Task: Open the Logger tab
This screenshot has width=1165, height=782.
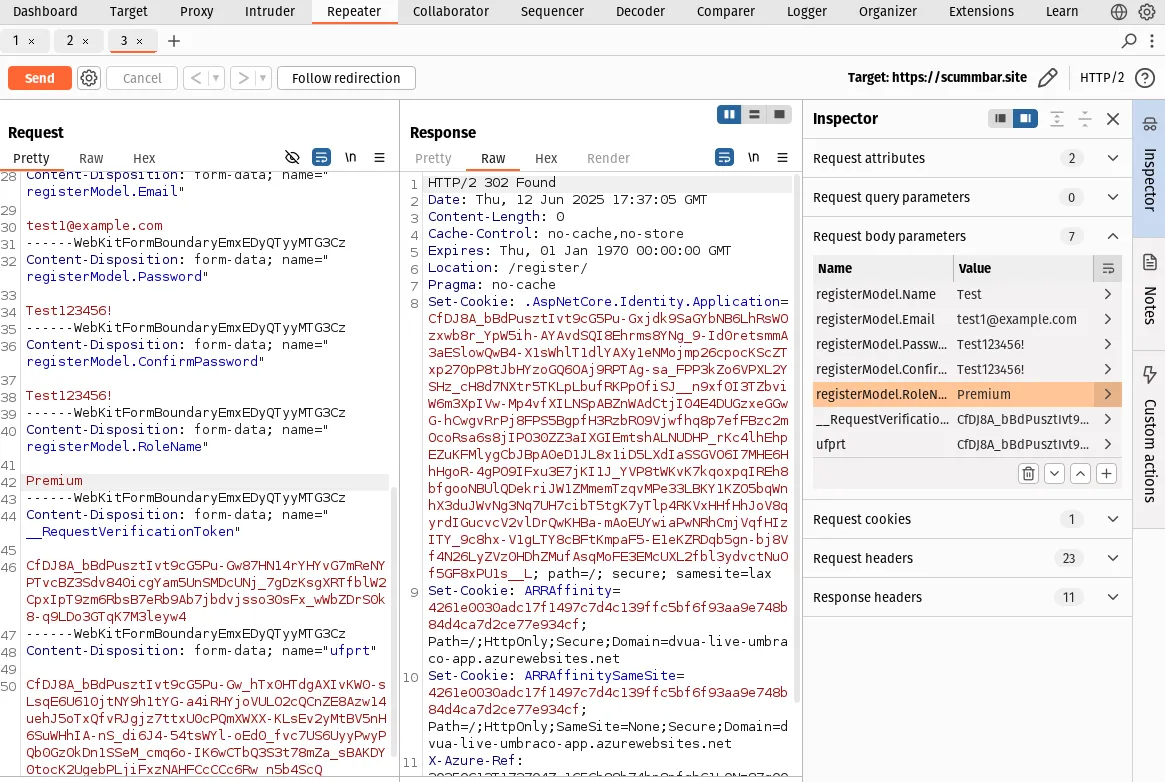Action: point(806,12)
